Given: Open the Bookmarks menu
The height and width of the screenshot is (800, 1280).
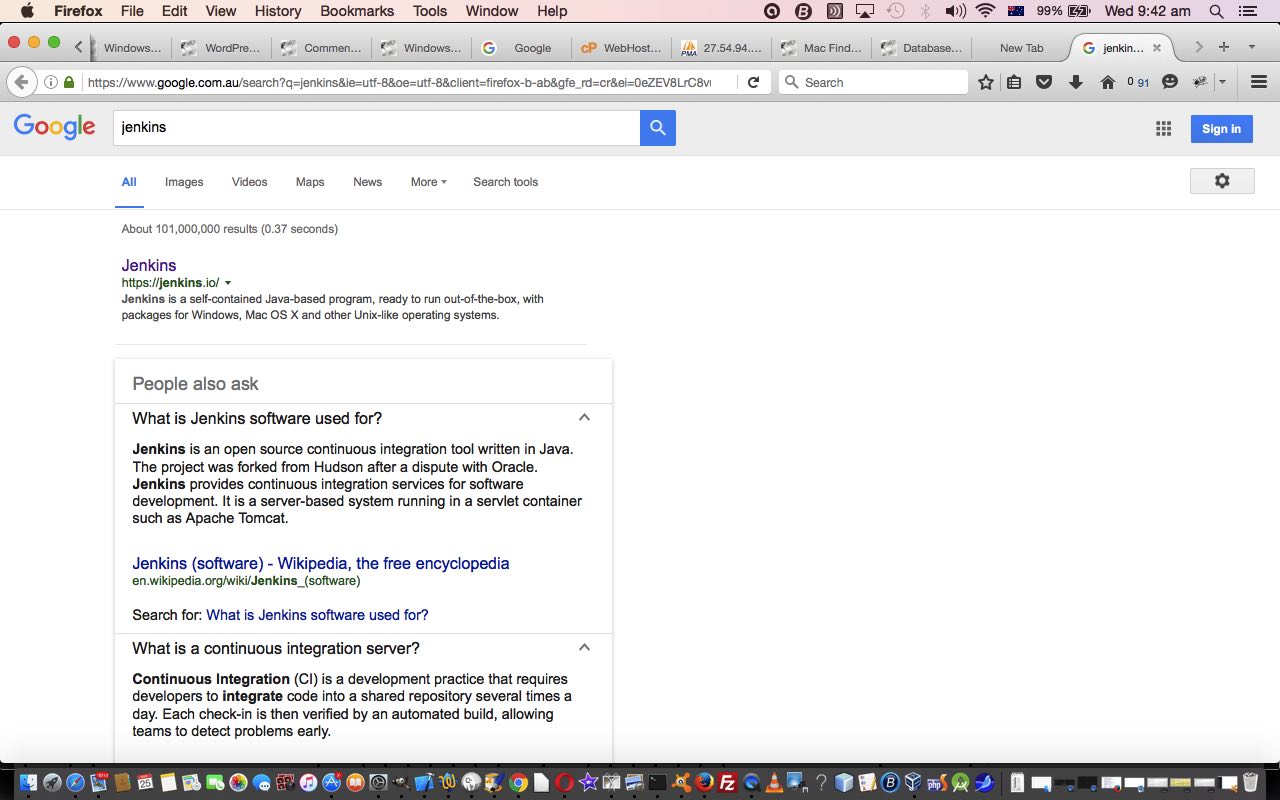Looking at the screenshot, I should click(x=356, y=11).
